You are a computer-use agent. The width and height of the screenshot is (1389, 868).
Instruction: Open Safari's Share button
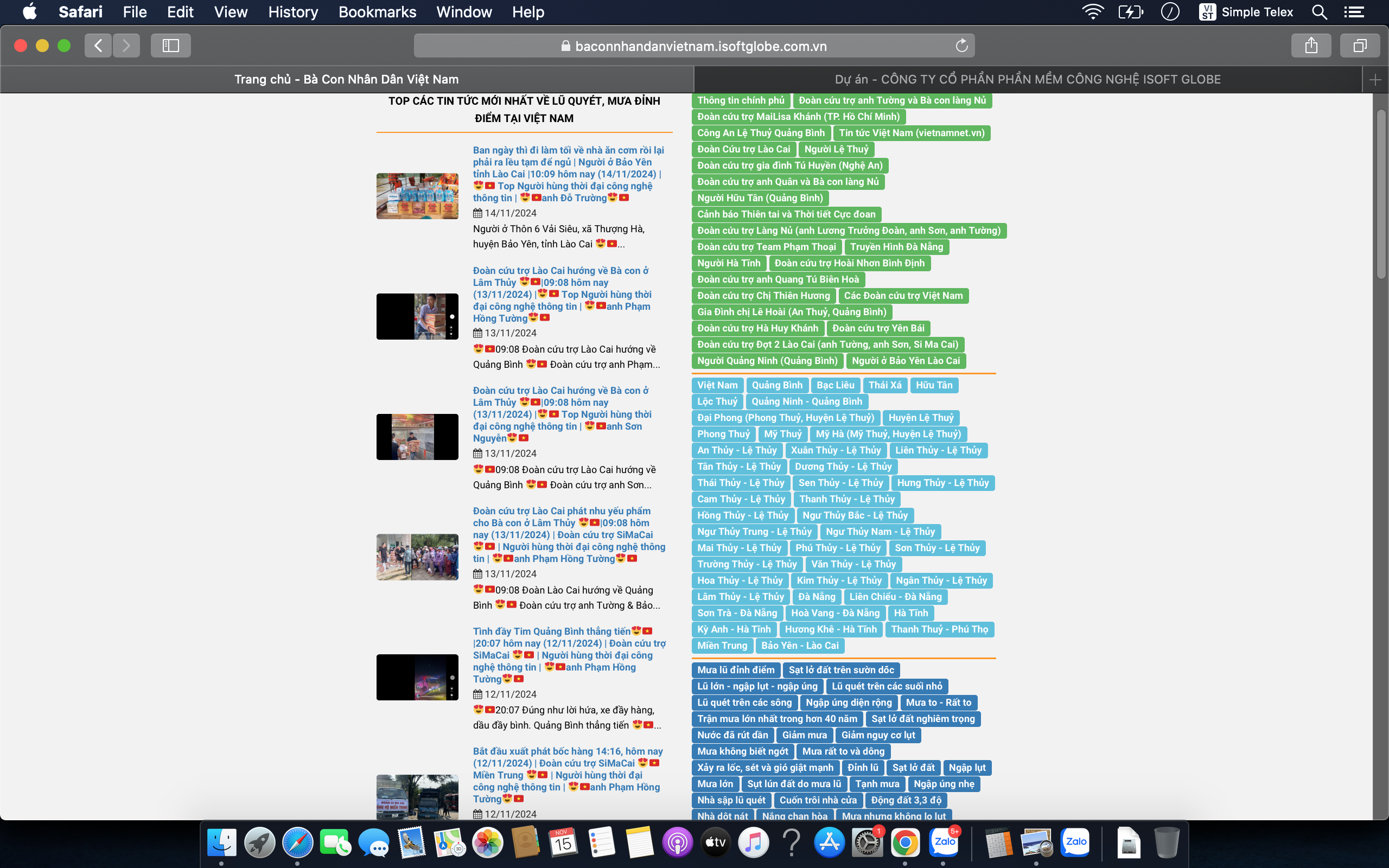pos(1311,46)
